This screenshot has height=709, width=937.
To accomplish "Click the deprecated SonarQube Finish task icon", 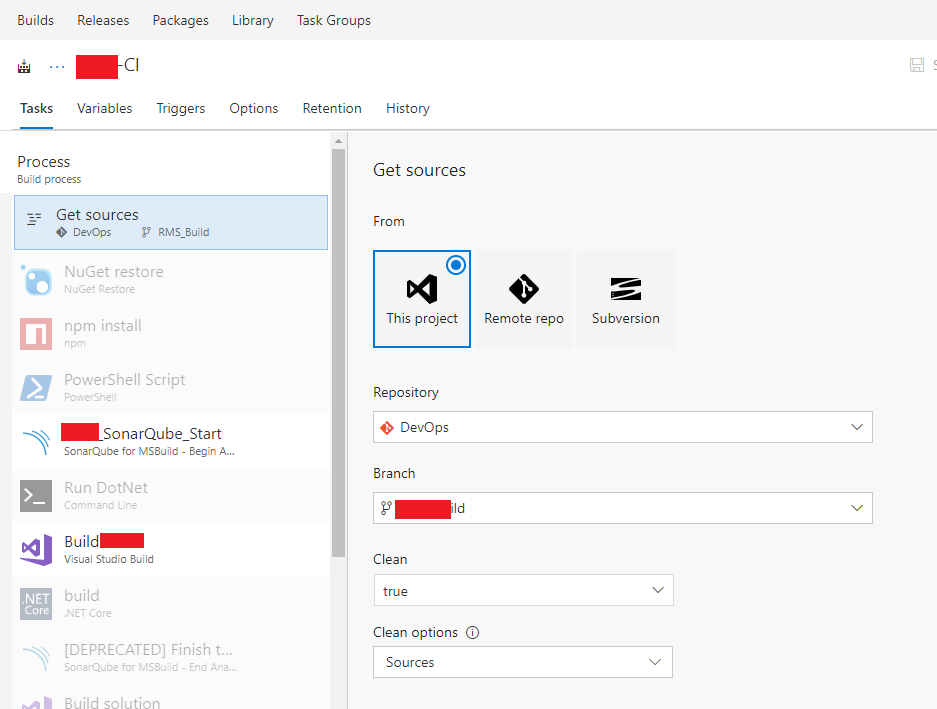I will click(x=36, y=658).
